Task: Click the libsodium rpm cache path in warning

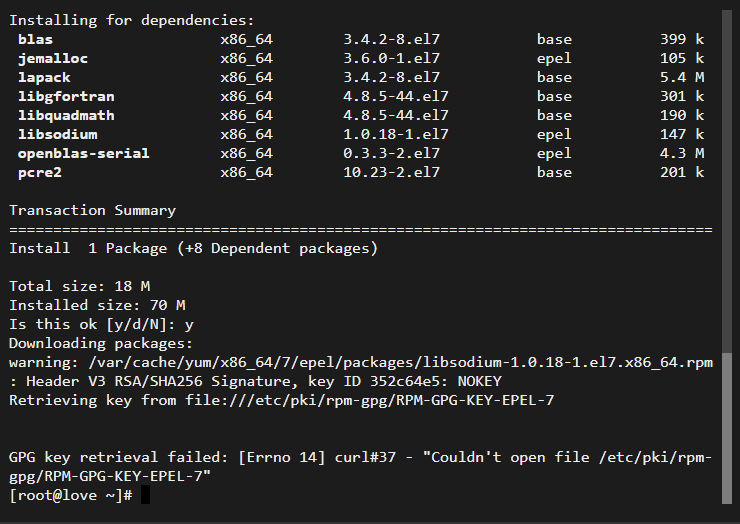Action: coord(401,363)
